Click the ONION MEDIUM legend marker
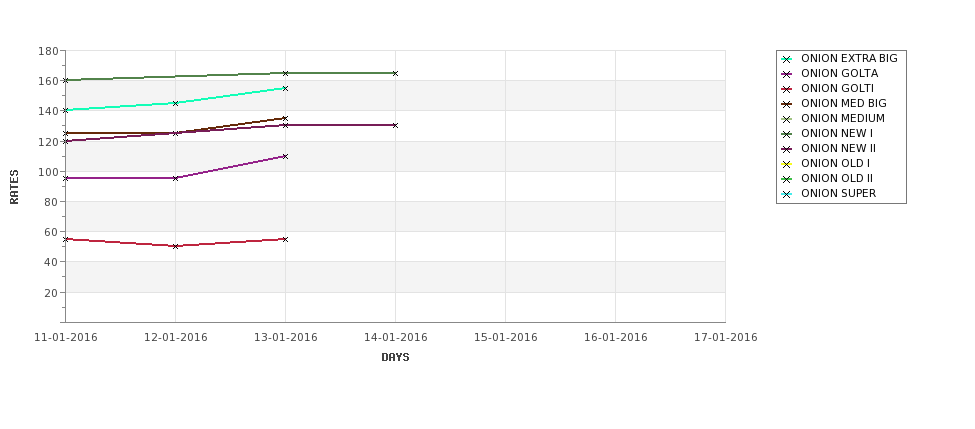The image size is (975, 429). pyautogui.click(x=787, y=119)
